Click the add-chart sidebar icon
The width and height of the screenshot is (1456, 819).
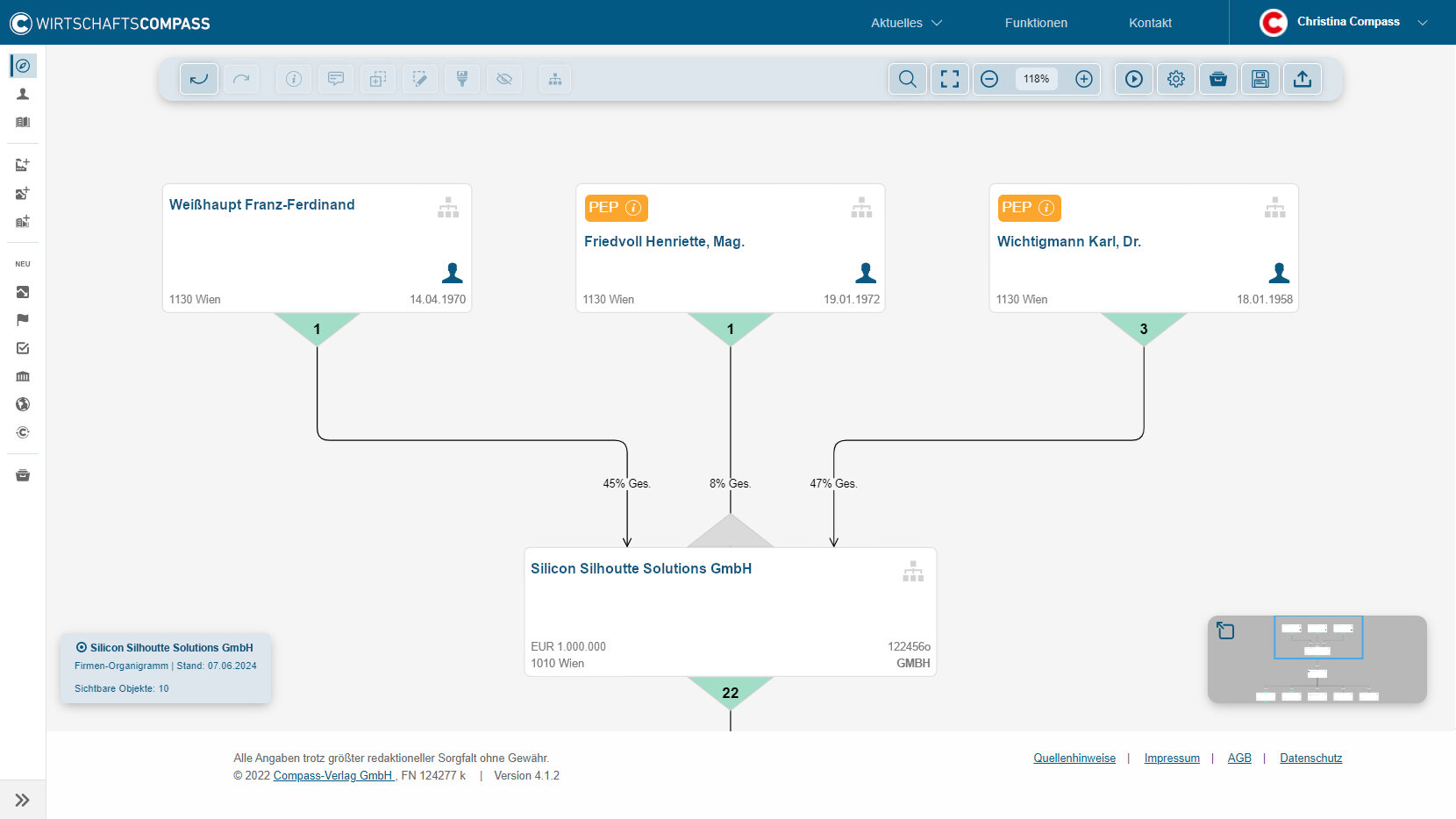[23, 165]
